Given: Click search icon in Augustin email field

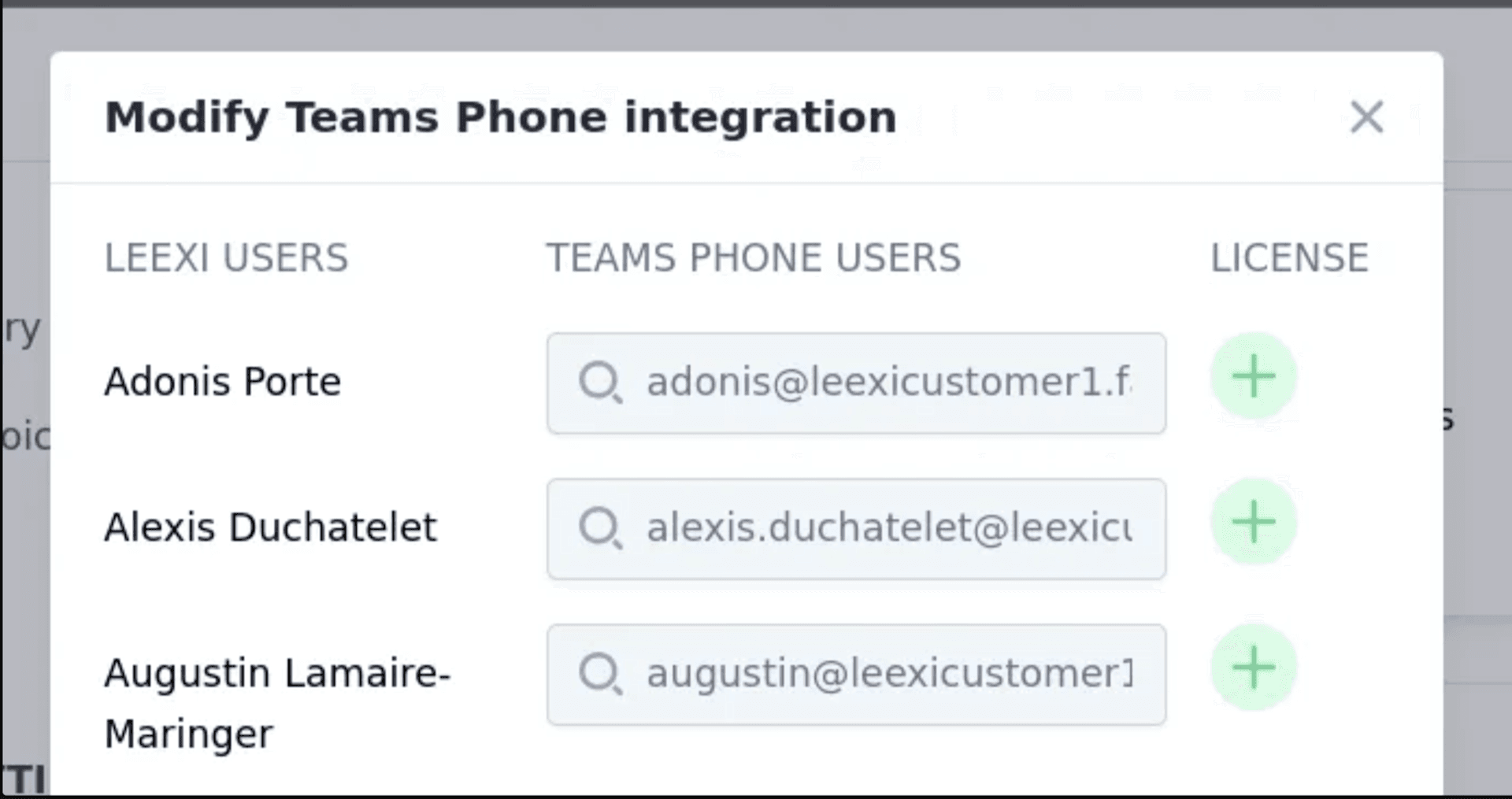Looking at the screenshot, I should click(x=600, y=674).
